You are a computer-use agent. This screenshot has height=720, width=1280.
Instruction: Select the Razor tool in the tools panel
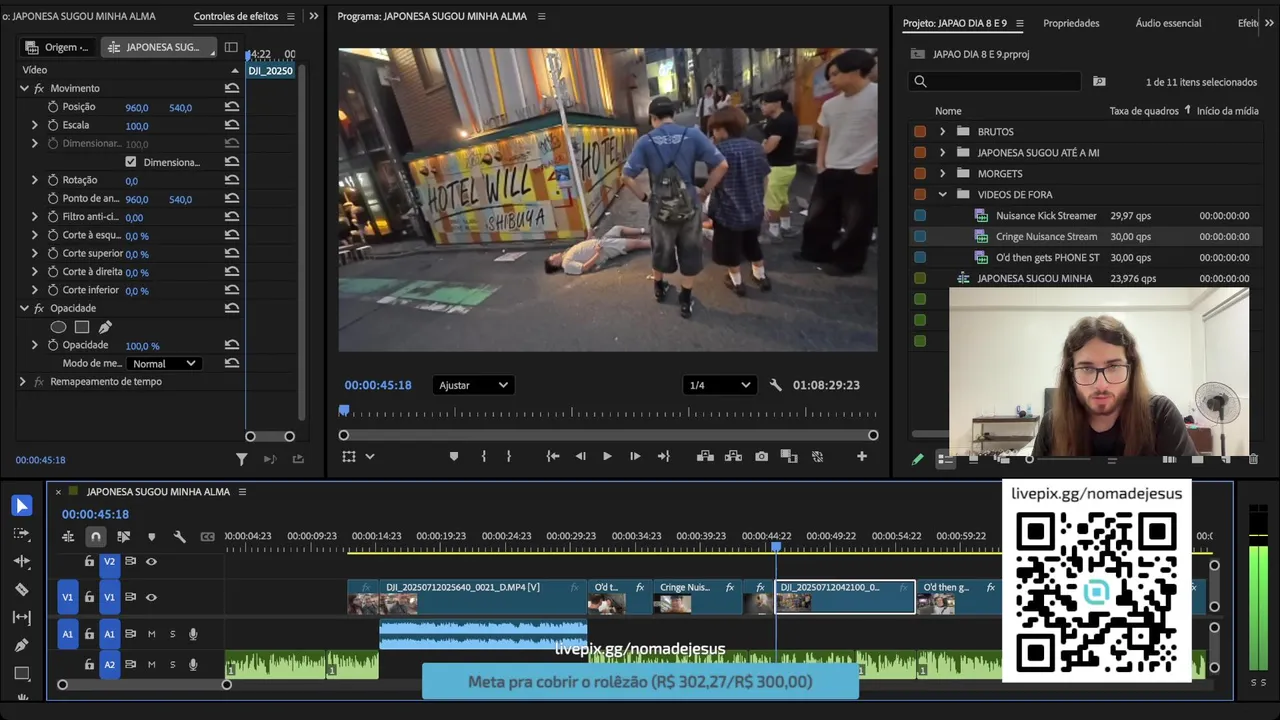21,590
